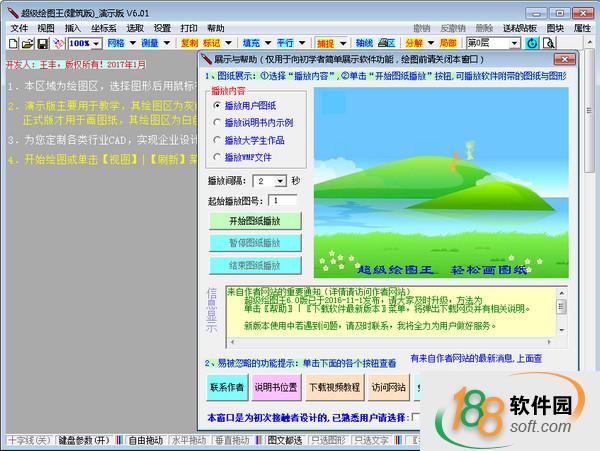Expand the arrow next to 平行
The width and height of the screenshot is (600, 451).
pos(302,43)
